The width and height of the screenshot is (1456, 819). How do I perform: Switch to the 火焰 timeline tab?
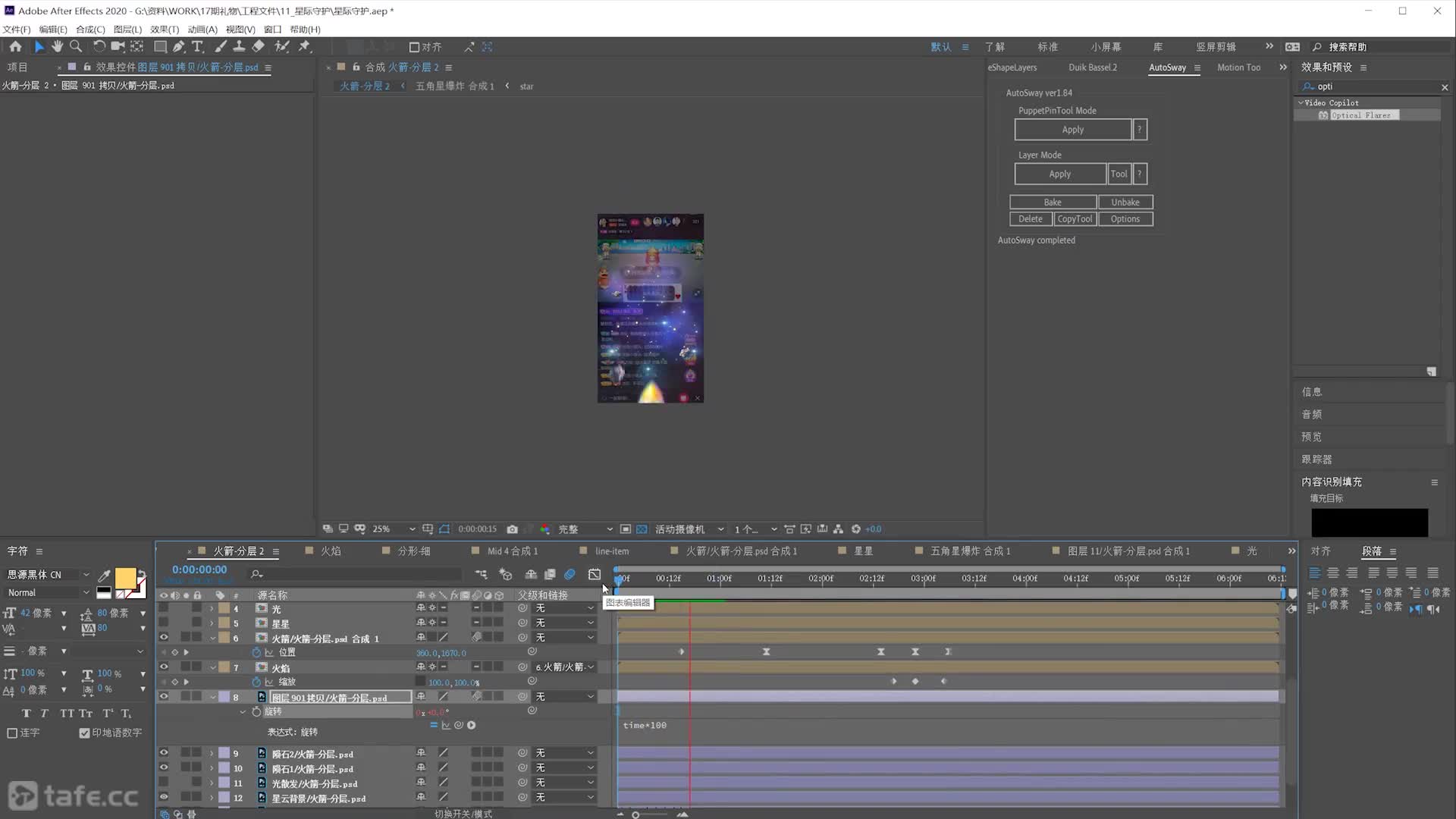tap(331, 551)
